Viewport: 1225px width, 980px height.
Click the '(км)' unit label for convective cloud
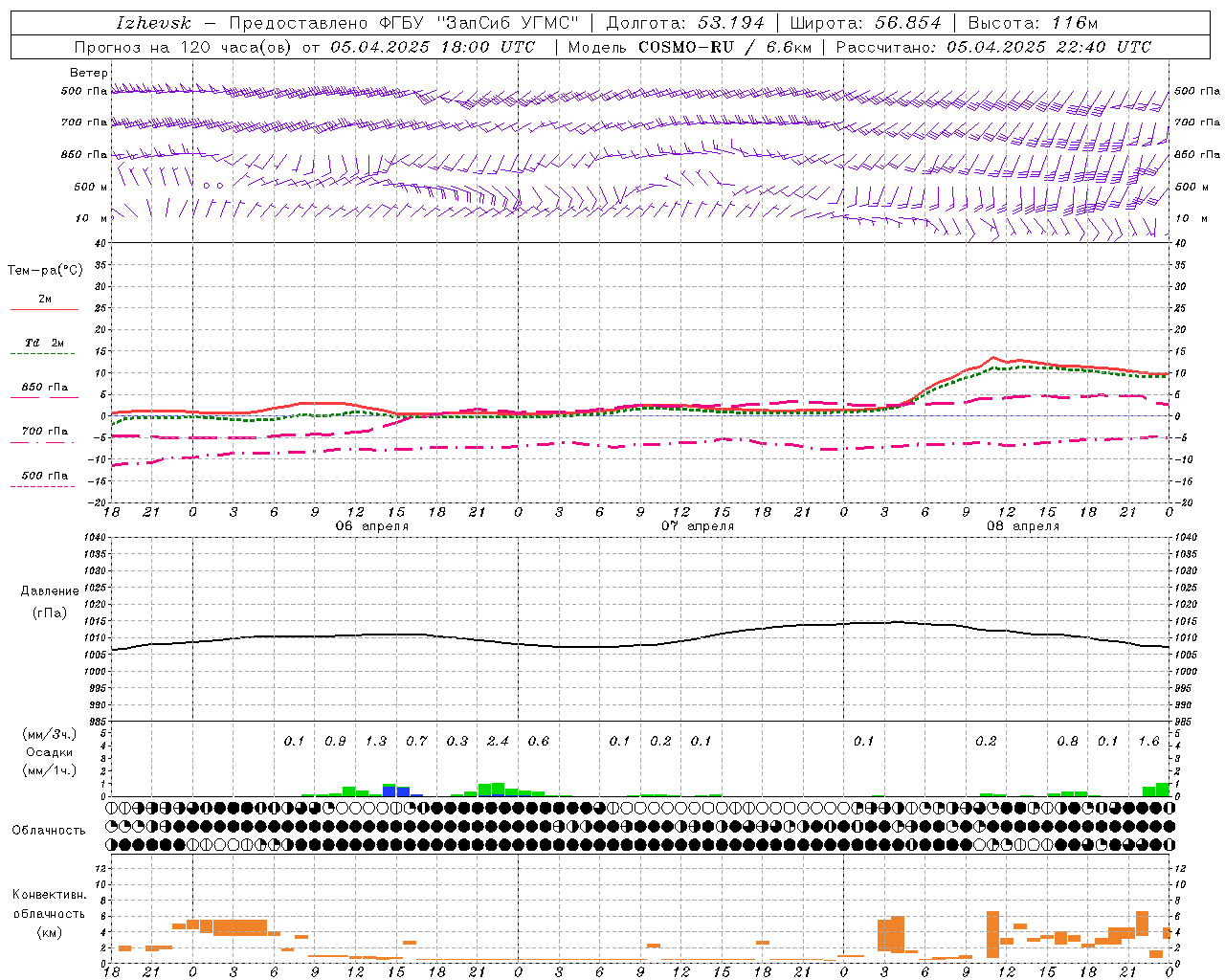point(50,932)
